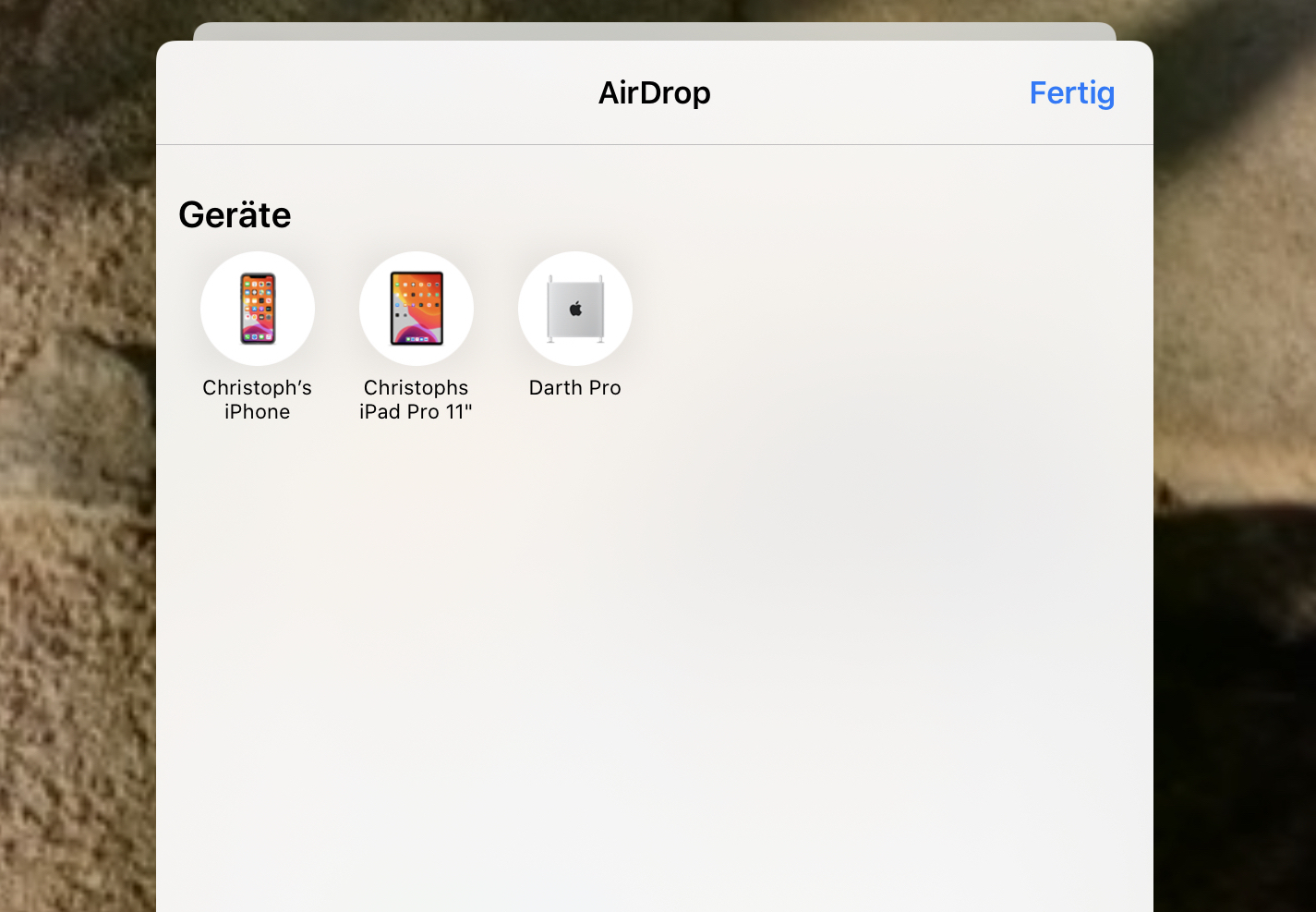Send to Christoph's iPhone device icon
The width and height of the screenshot is (1316, 912).
258,309
